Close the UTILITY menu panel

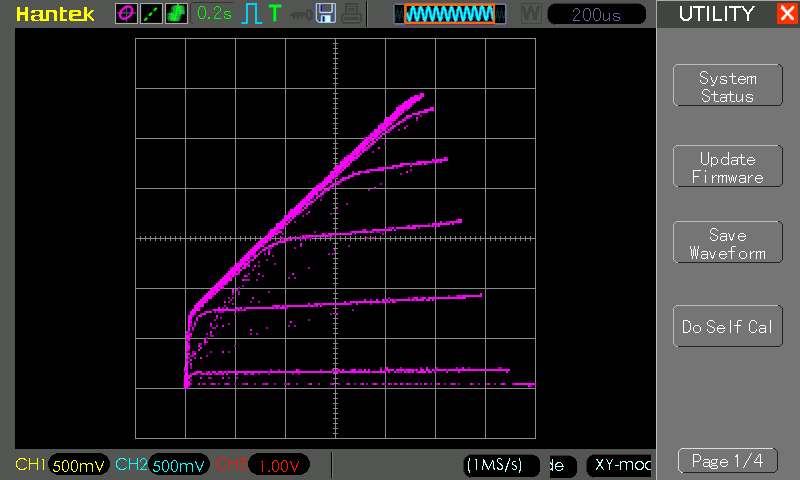coord(786,14)
